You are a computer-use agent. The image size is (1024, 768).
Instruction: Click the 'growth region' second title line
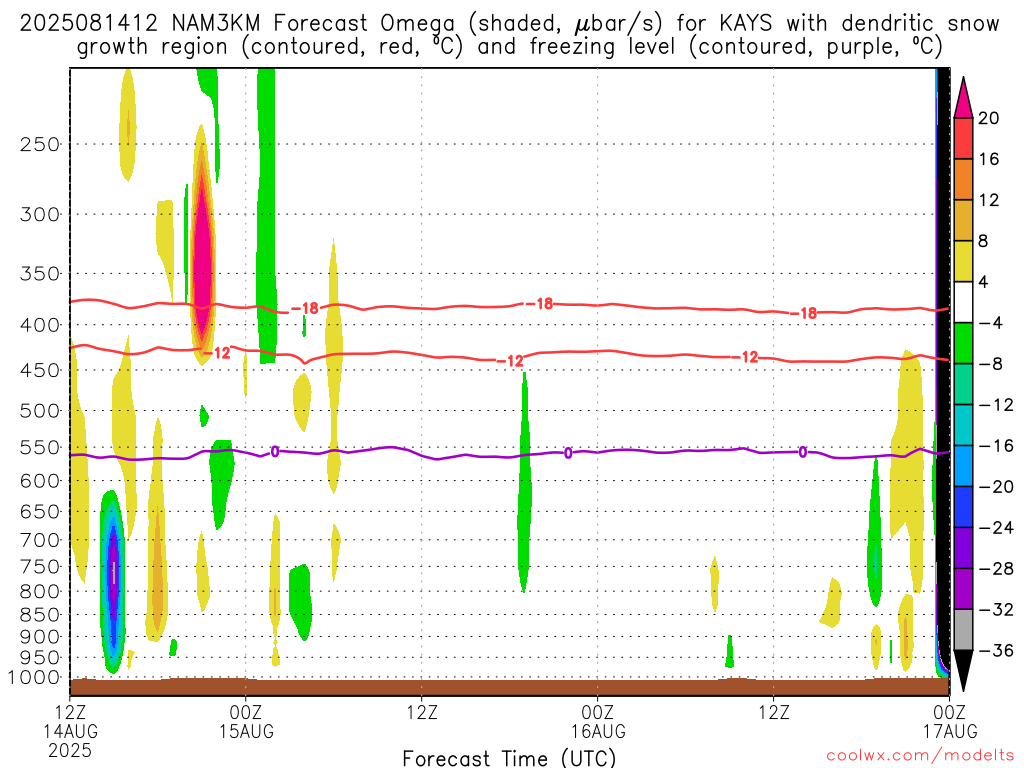coord(509,47)
